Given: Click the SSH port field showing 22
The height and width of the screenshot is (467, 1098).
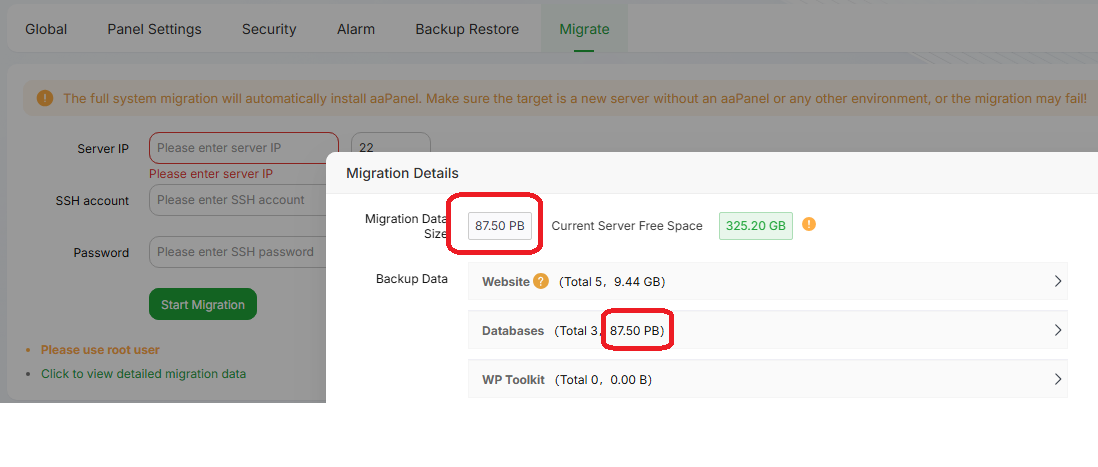Looking at the screenshot, I should pos(390,148).
